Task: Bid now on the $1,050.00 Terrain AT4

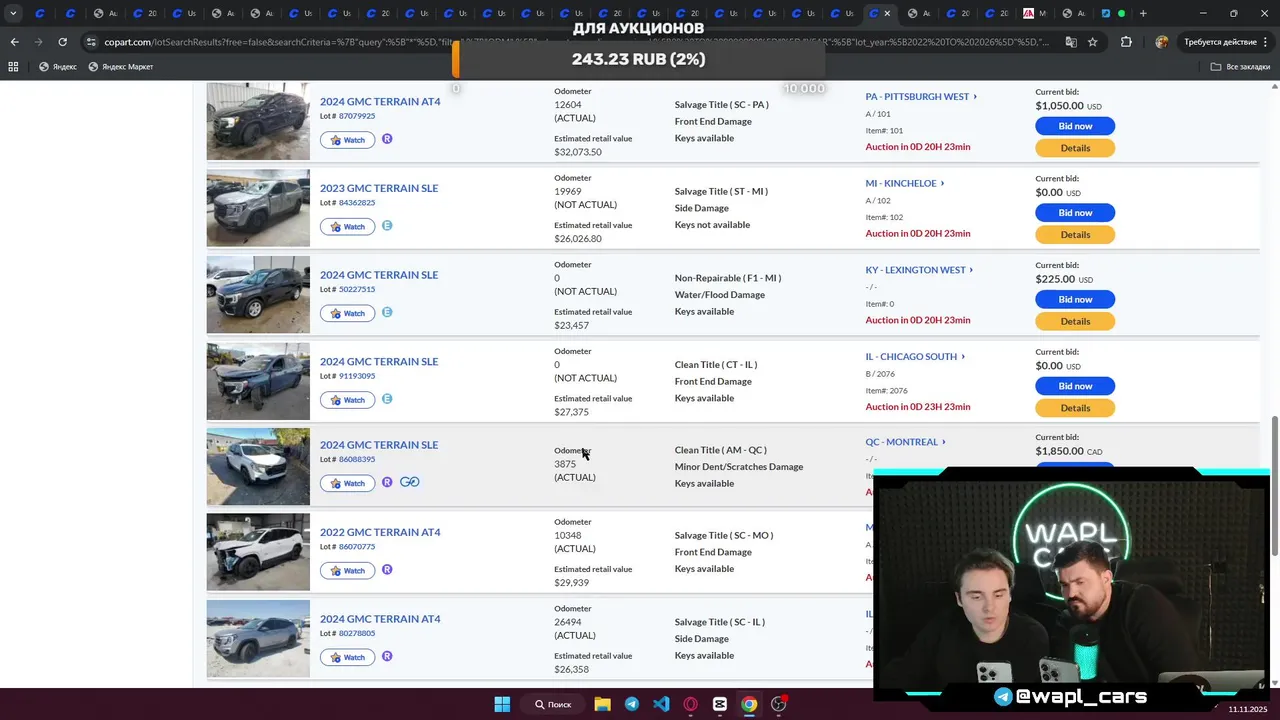Action: (x=1075, y=126)
